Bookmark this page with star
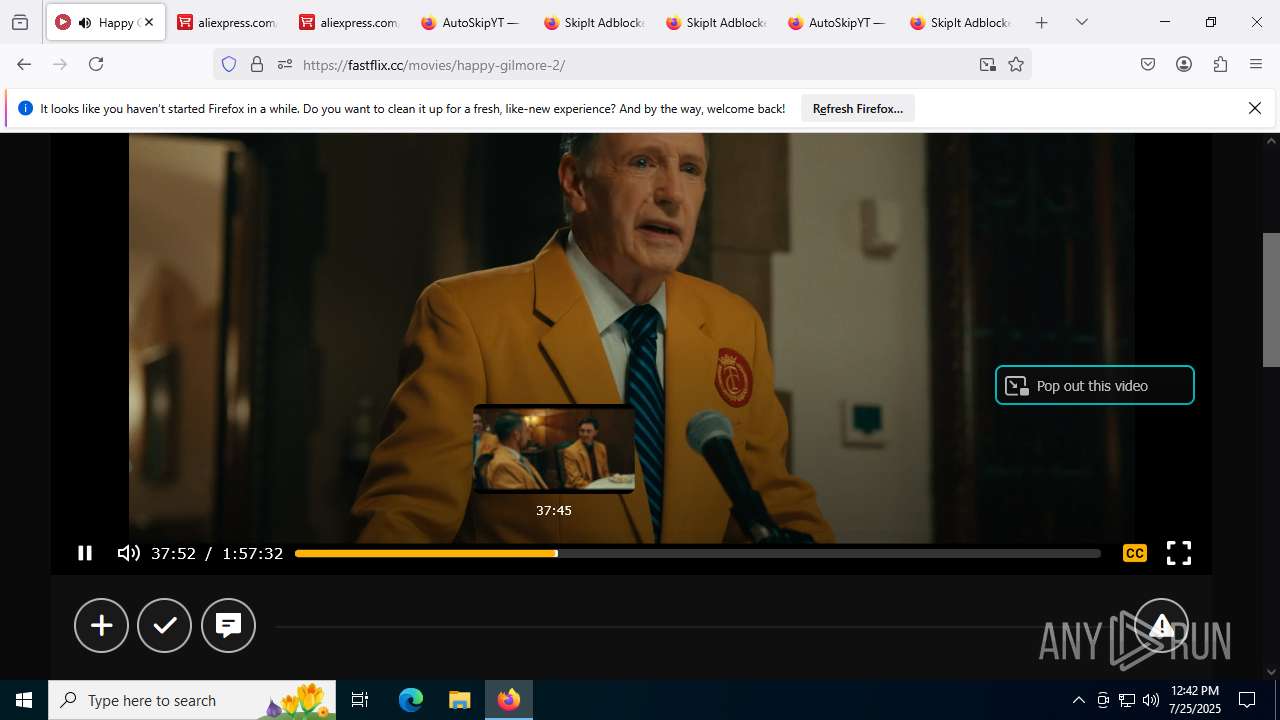Screen dimensions: 1280x720 pos(1016,64)
